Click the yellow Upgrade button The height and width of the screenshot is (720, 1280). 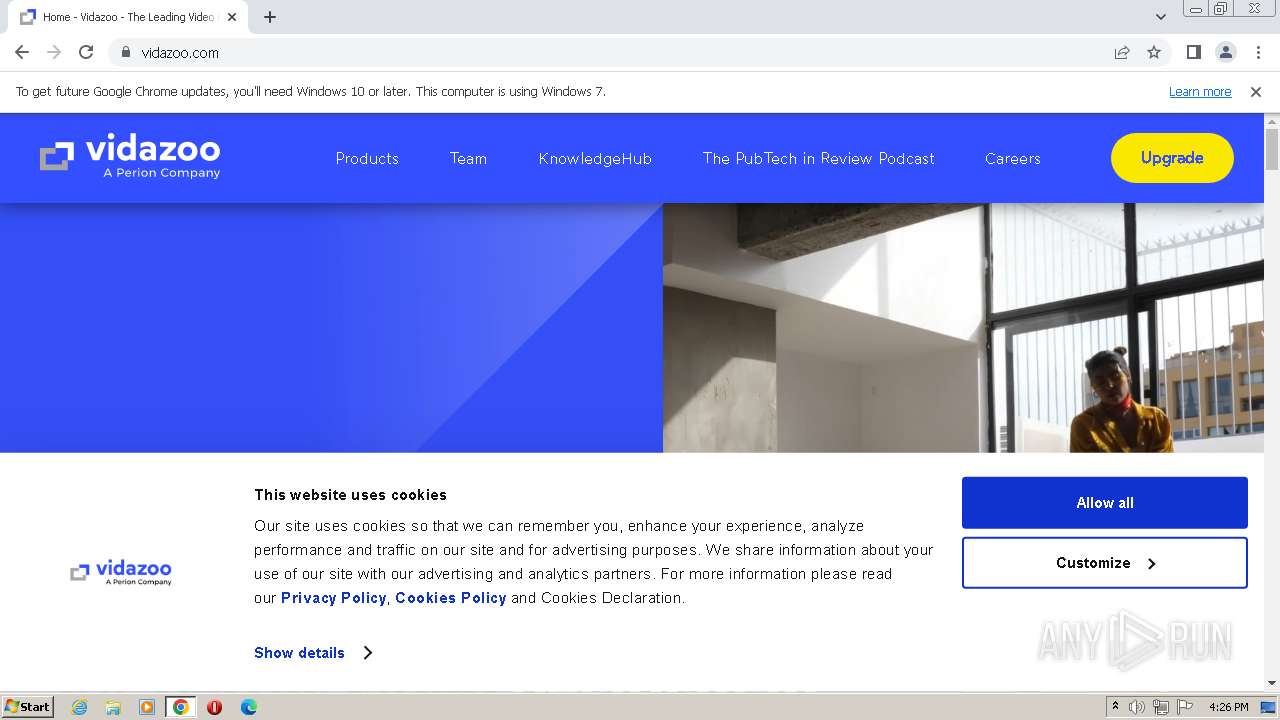tap(1172, 158)
